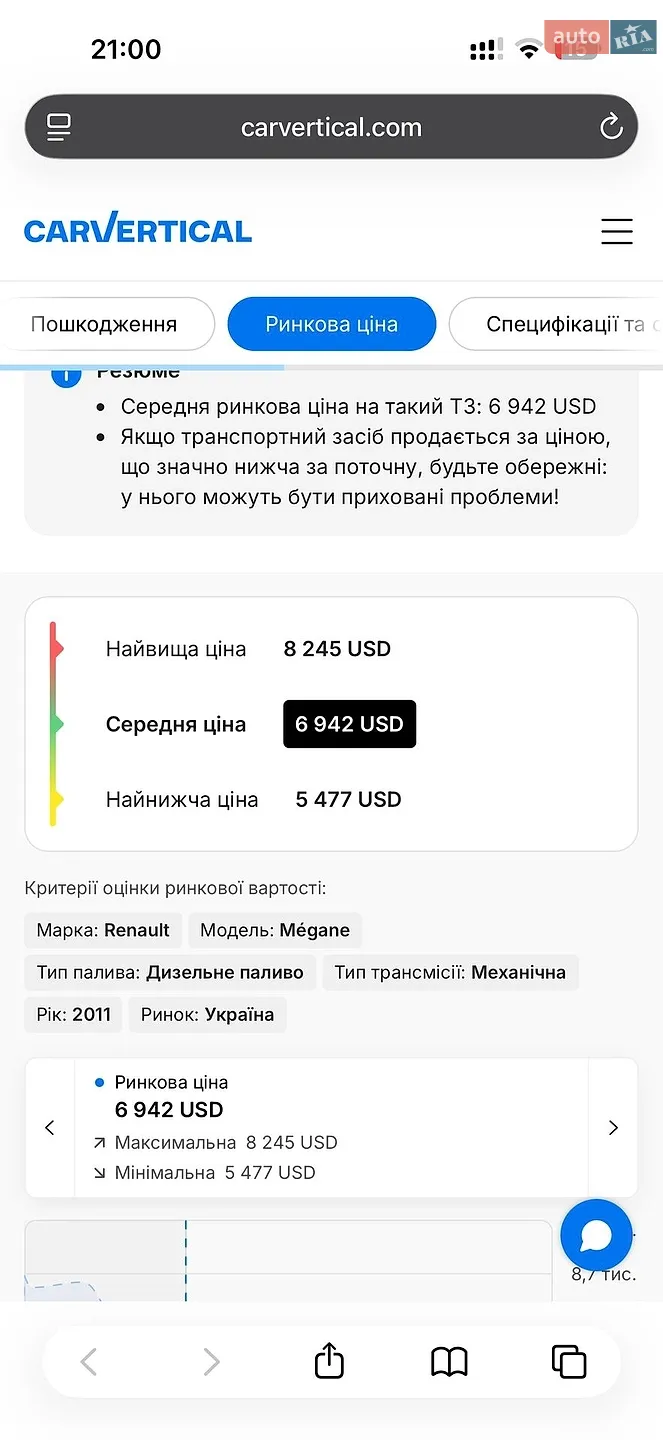Tap the Safari share icon

[x=329, y=1360]
